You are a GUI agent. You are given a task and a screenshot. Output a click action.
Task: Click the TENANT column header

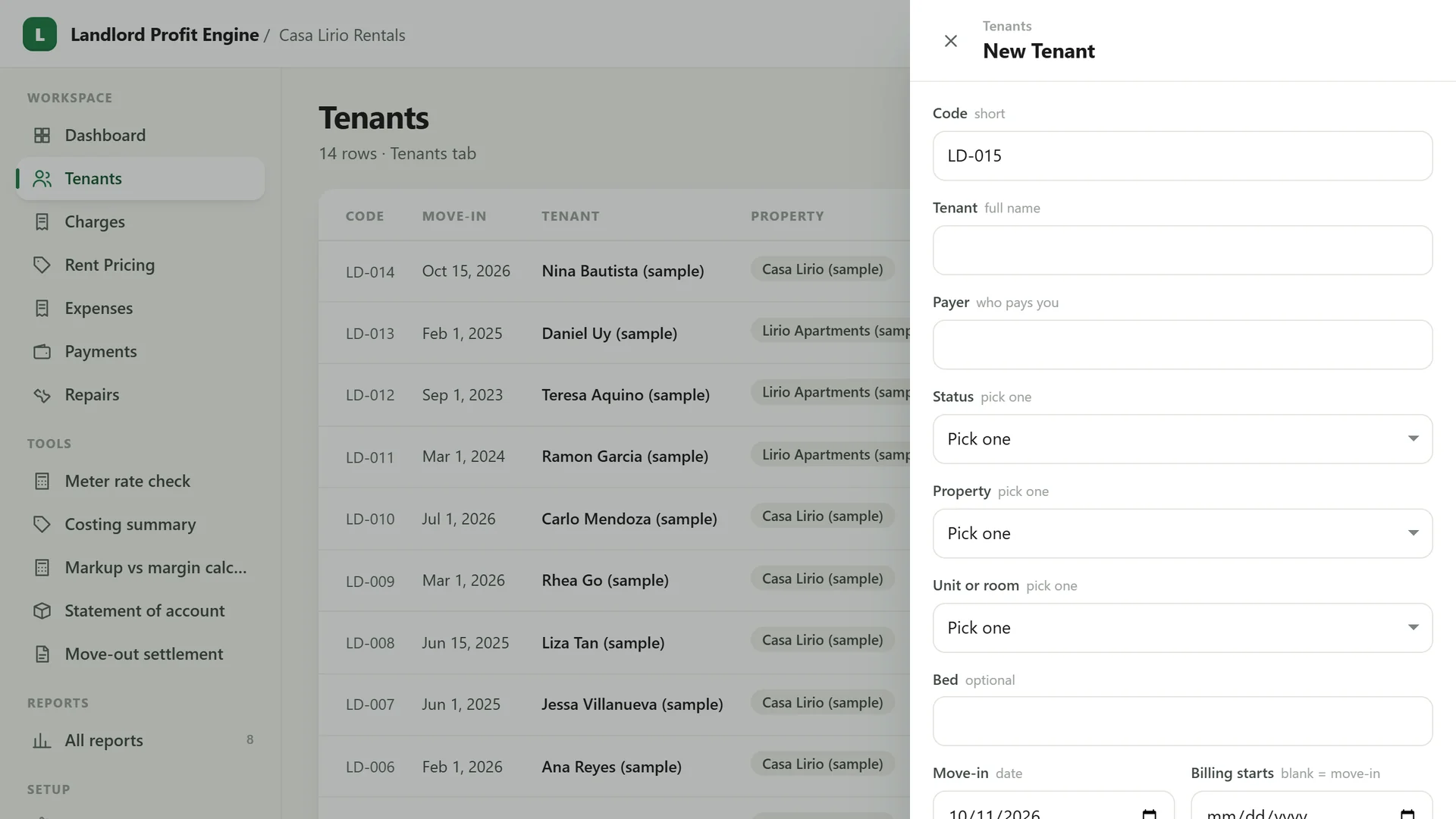coord(570,216)
